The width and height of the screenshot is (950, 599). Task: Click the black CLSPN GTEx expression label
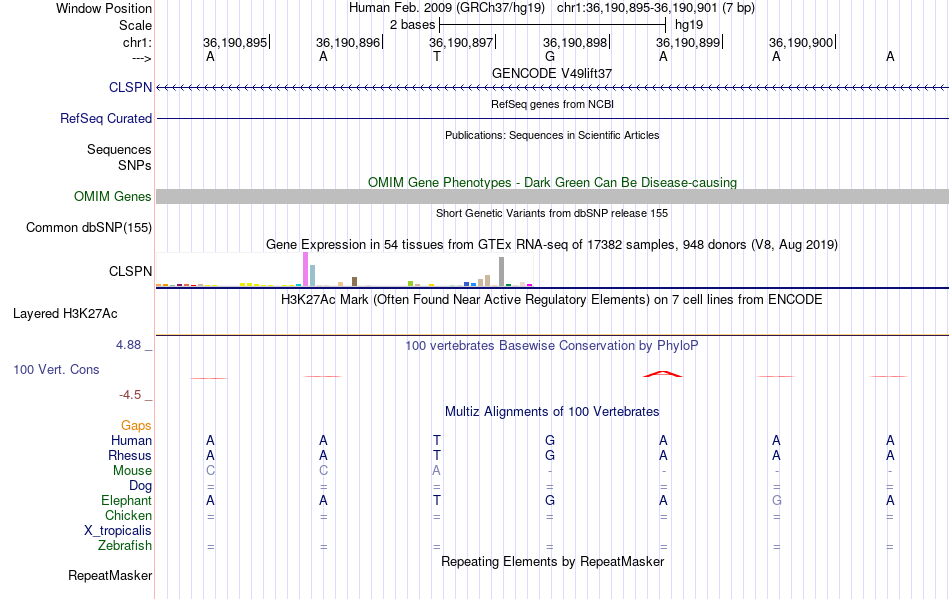coord(130,271)
